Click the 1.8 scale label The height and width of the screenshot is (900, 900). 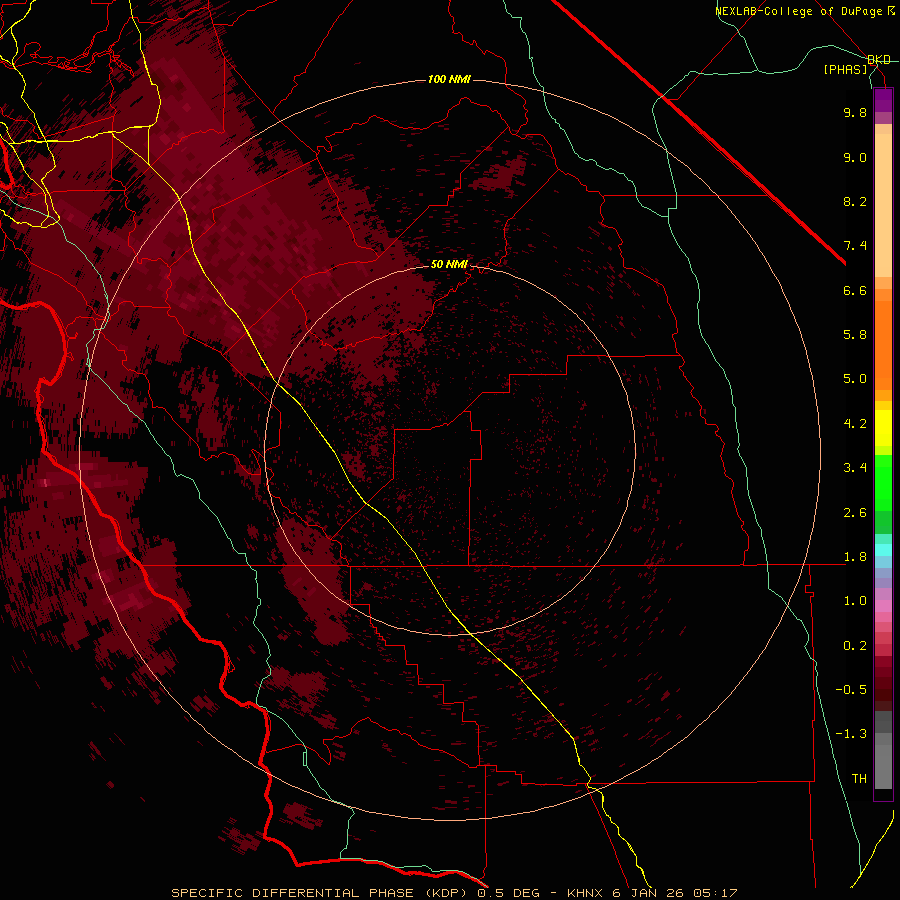click(855, 557)
